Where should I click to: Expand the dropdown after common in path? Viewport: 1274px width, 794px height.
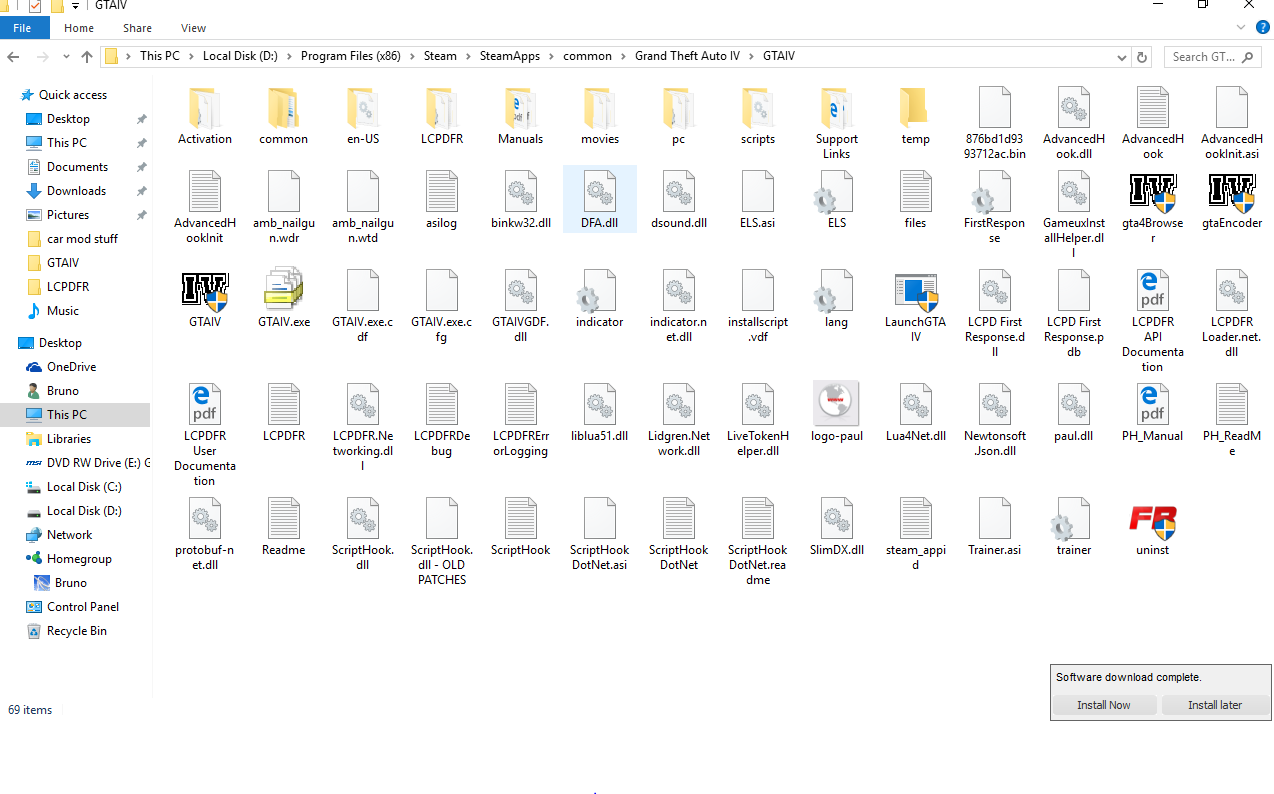624,57
